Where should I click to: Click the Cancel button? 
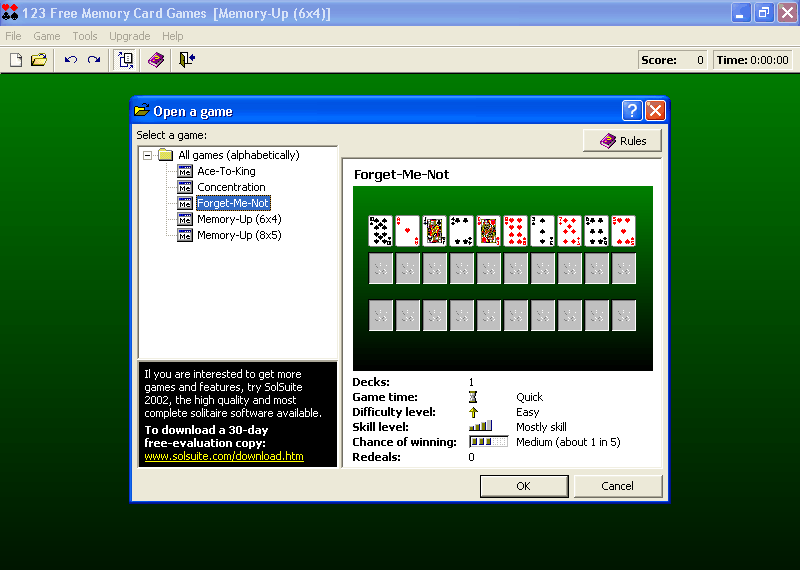(x=617, y=486)
